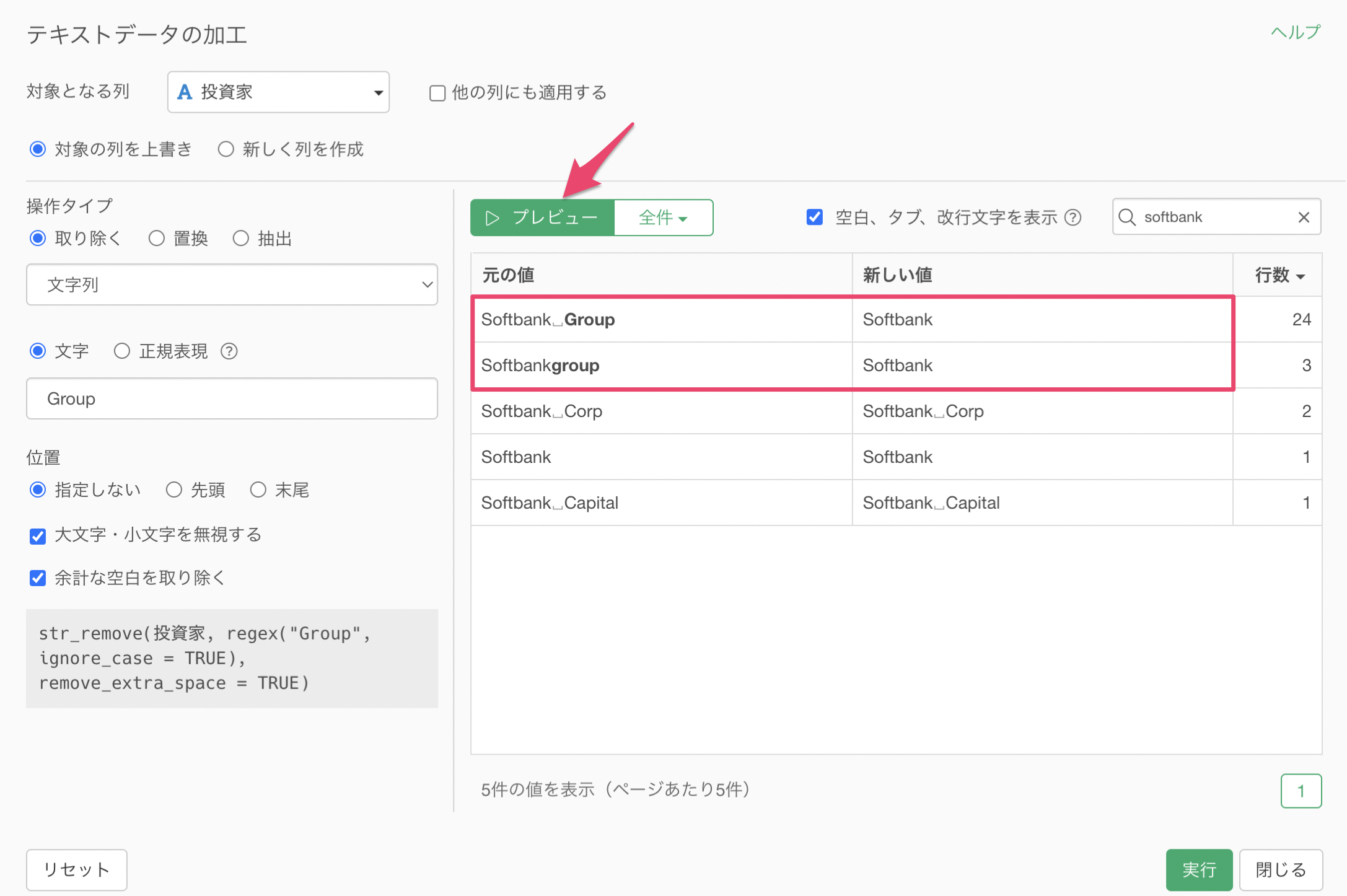1347x896 pixels.
Task: Click the Softbank Capital new value cell
Action: tap(1042, 503)
